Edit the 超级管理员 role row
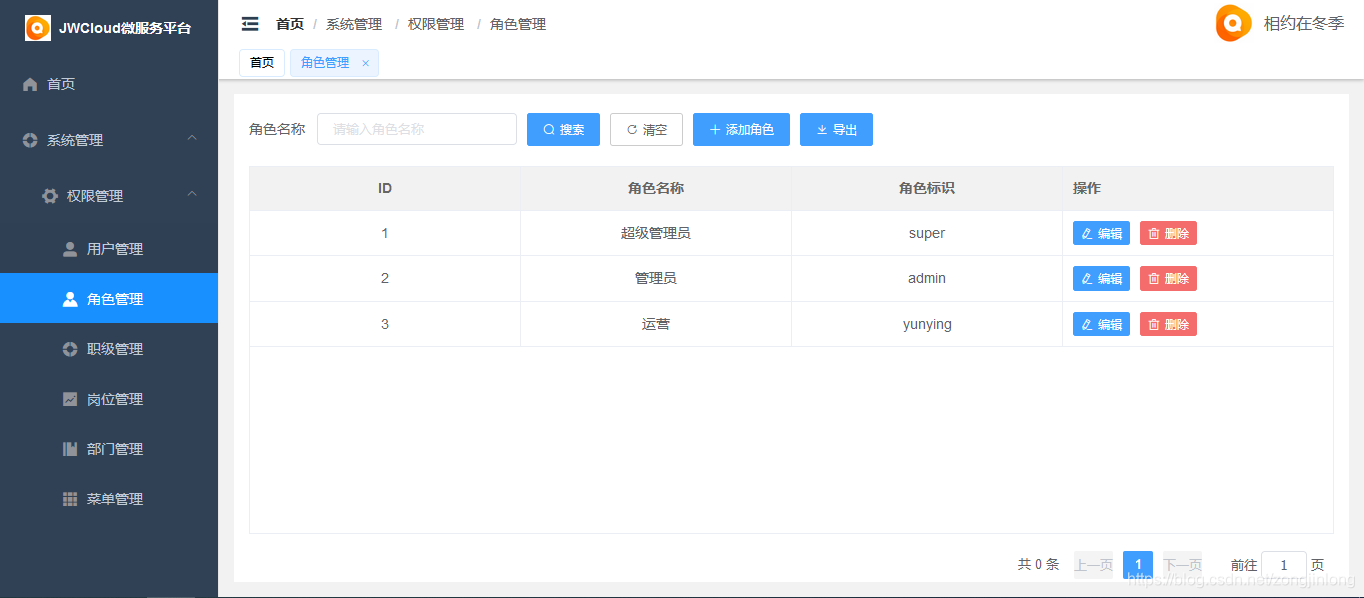1364x598 pixels. [x=1101, y=234]
